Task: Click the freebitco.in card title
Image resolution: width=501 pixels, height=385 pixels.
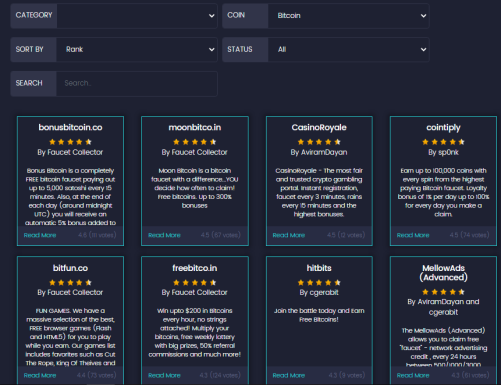Action: [195, 268]
